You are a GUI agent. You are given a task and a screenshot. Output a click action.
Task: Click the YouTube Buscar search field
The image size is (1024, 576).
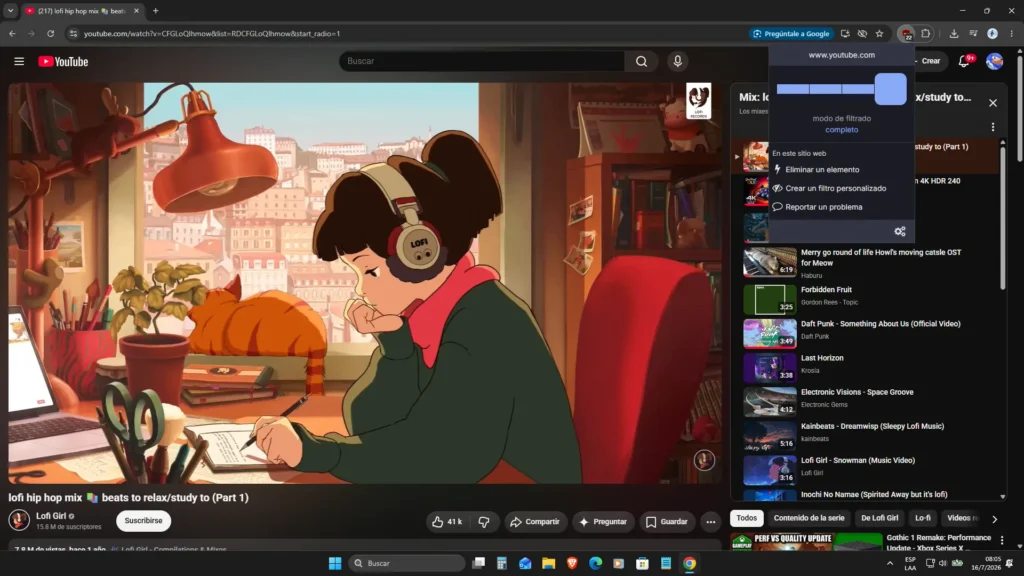tap(482, 61)
